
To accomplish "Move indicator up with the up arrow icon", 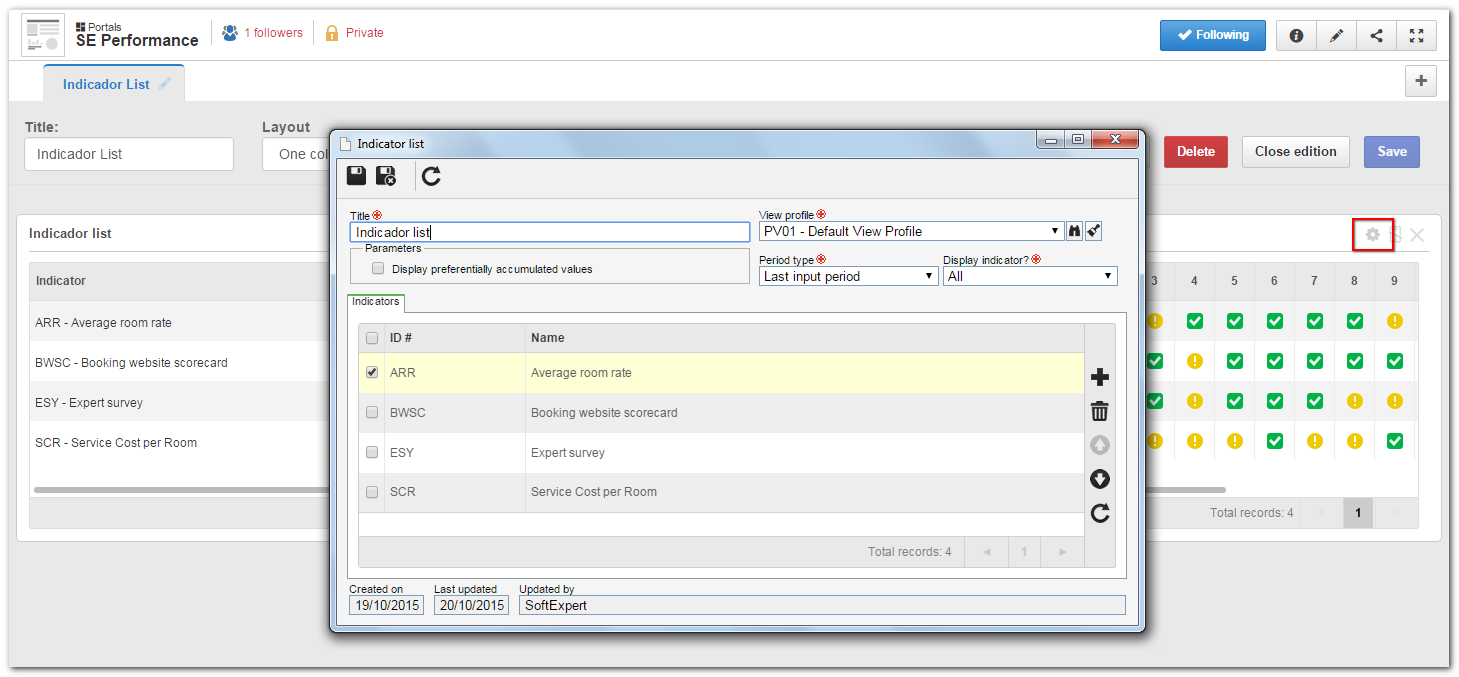I will click(x=1100, y=445).
